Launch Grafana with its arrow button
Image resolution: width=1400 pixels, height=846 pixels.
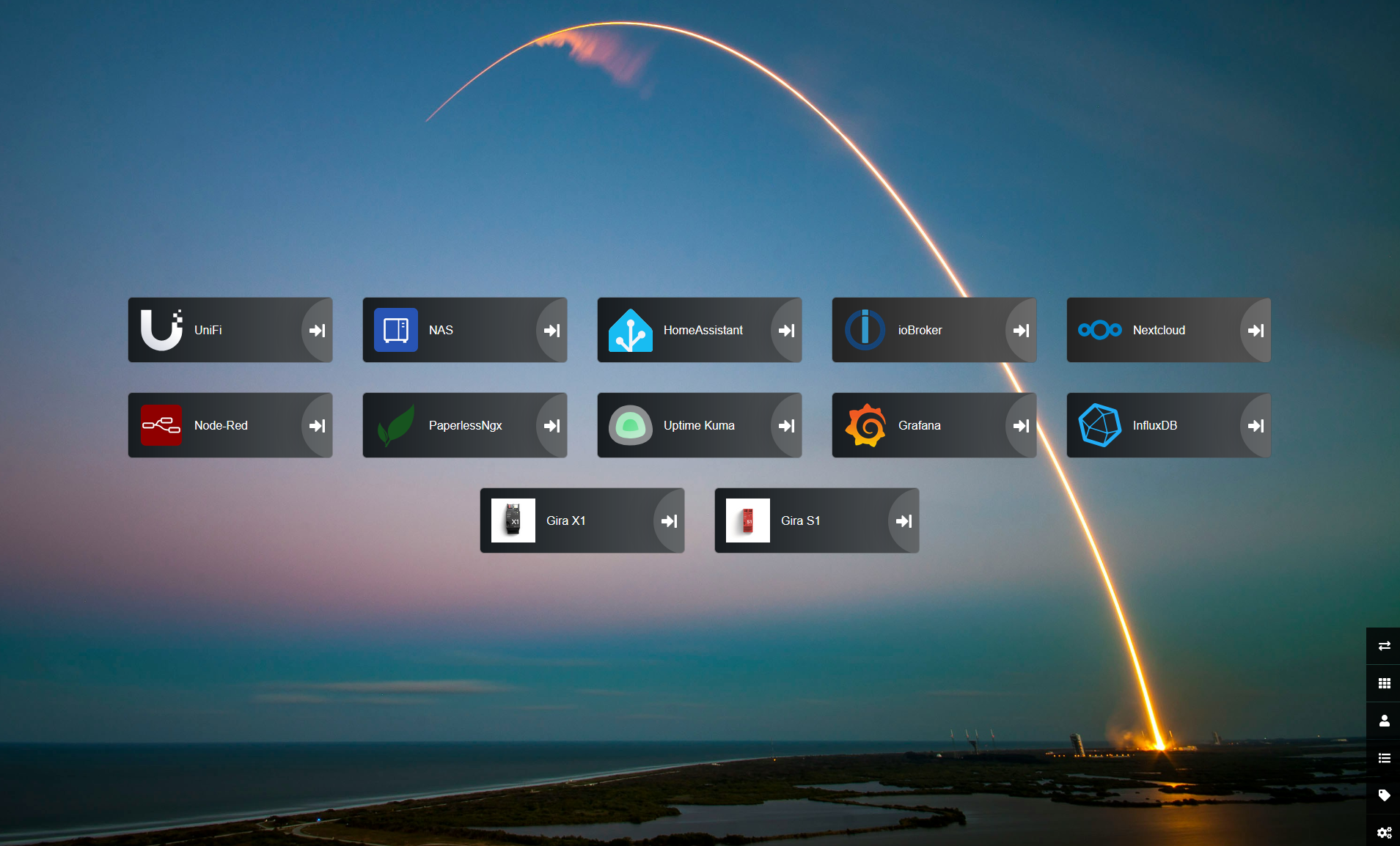tap(1022, 425)
